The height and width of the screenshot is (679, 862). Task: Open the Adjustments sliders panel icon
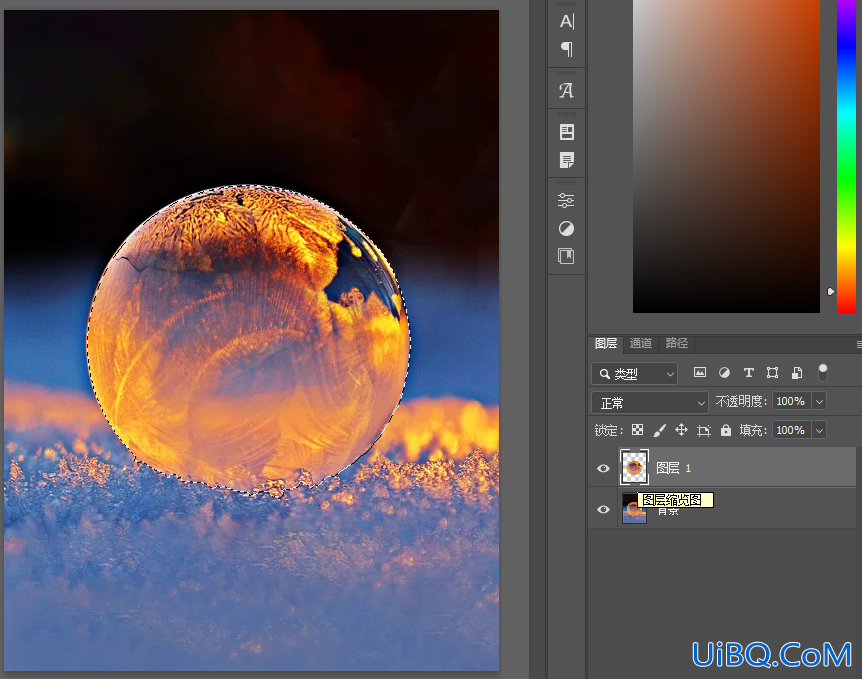(566, 200)
